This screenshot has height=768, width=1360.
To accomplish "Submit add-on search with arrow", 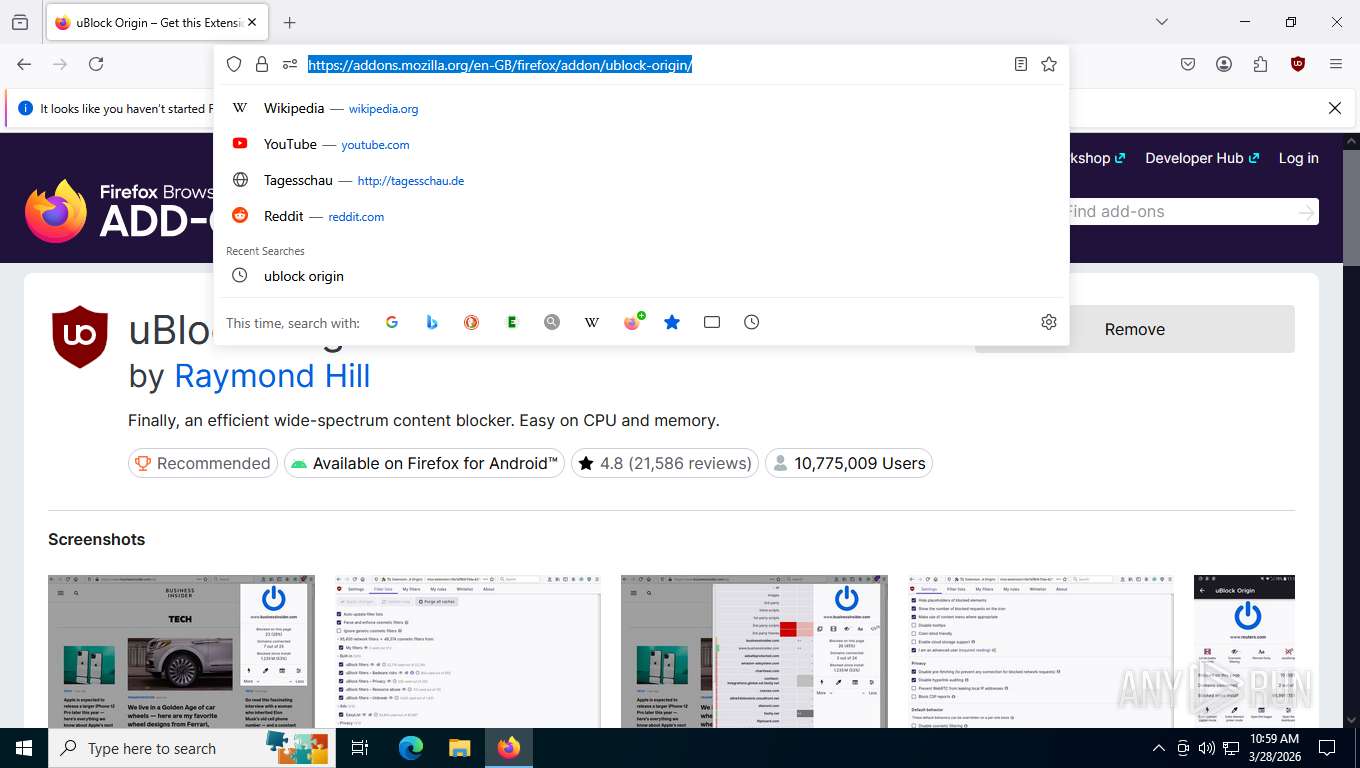I will [1306, 212].
